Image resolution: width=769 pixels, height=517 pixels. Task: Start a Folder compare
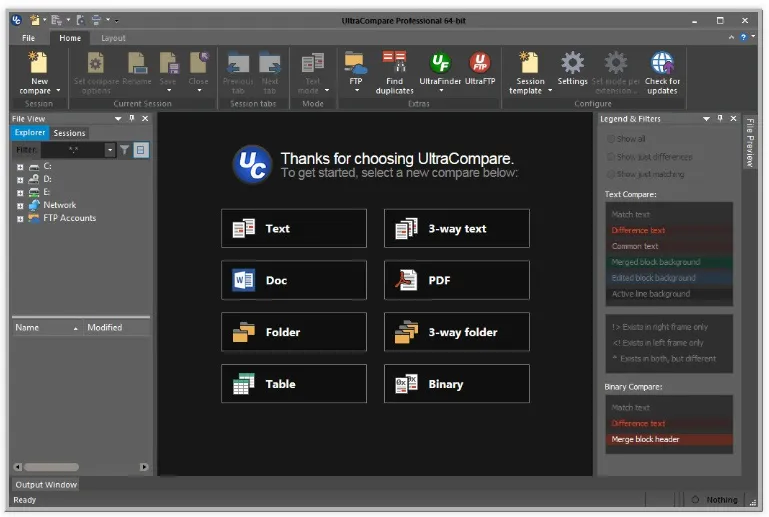pos(294,332)
